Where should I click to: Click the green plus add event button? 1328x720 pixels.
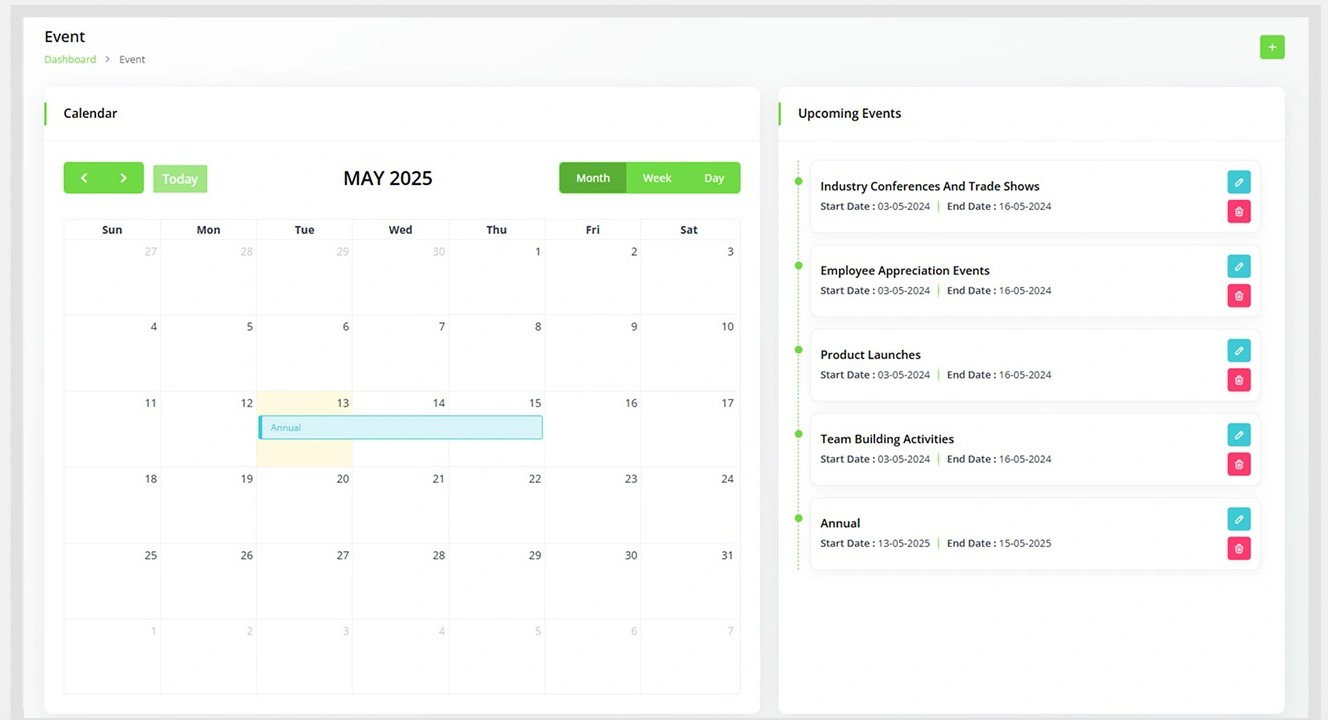point(1271,47)
